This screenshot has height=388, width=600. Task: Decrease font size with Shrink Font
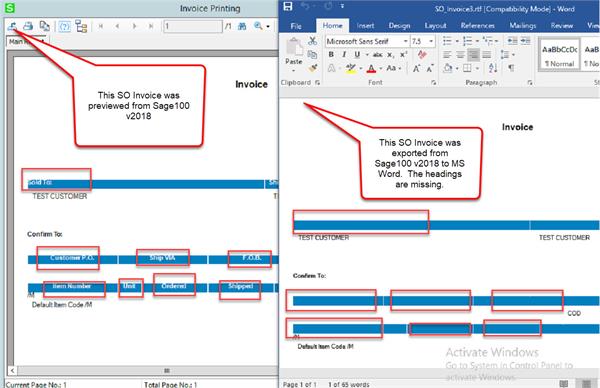pos(430,68)
